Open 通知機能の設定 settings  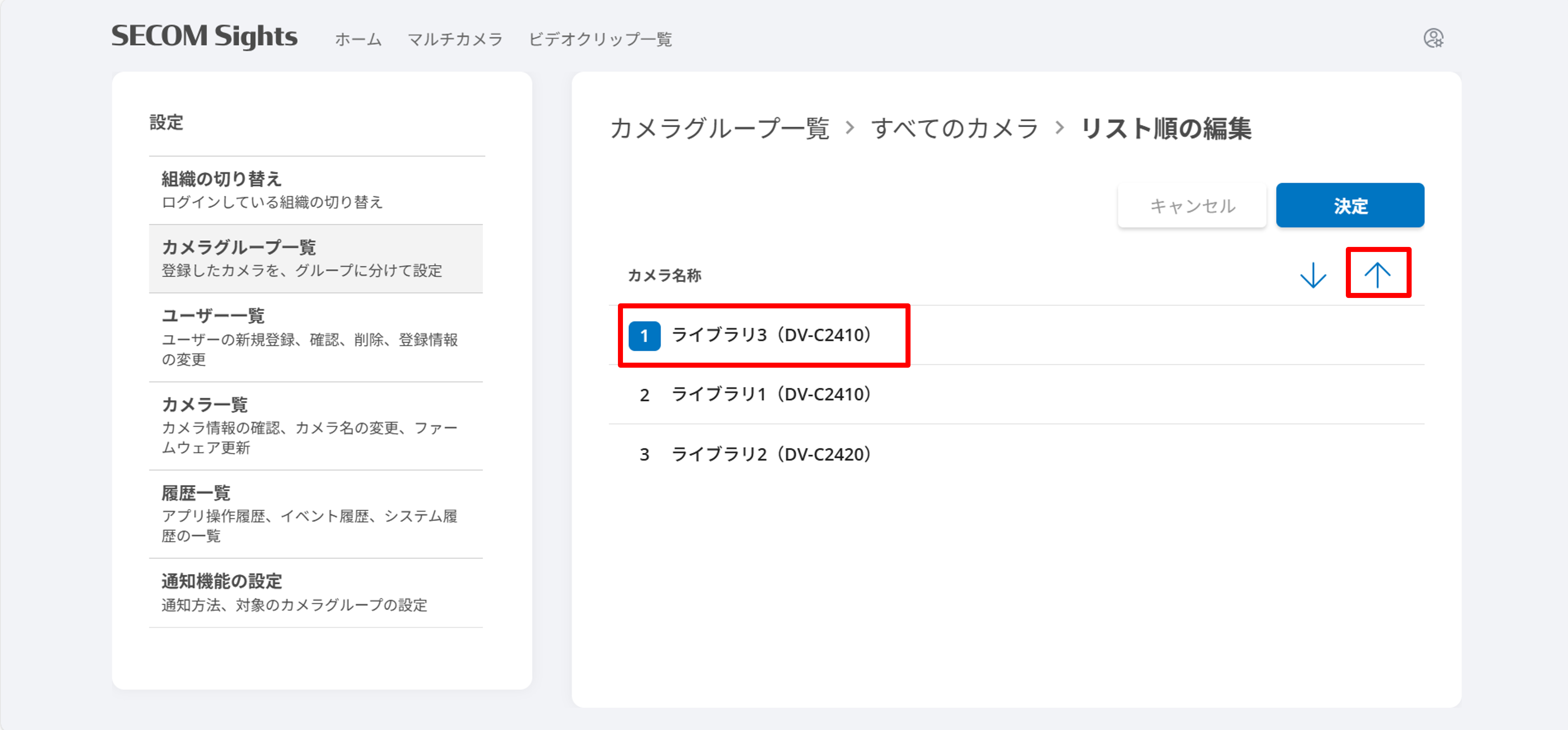[316, 593]
